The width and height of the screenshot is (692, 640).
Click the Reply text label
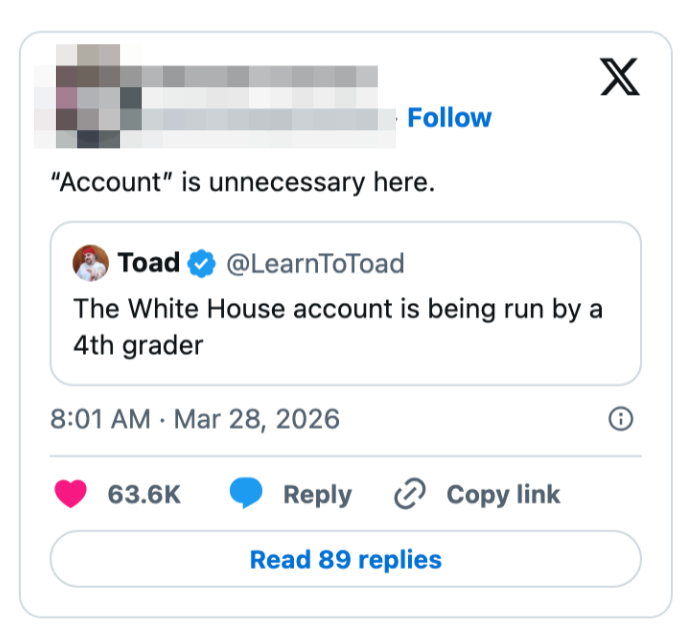click(x=317, y=494)
